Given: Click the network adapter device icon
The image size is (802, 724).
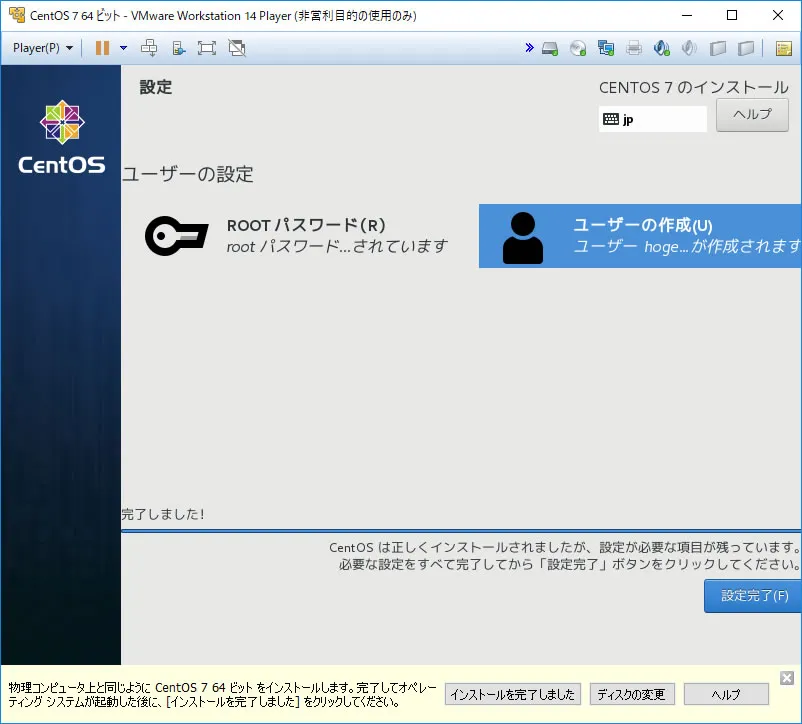Looking at the screenshot, I should [x=606, y=49].
